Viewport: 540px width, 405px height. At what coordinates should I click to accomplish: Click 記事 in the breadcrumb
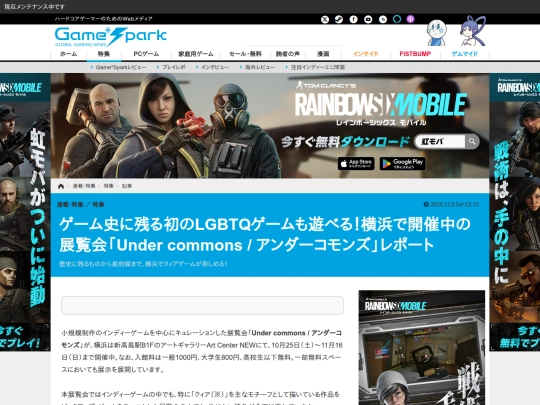127,186
